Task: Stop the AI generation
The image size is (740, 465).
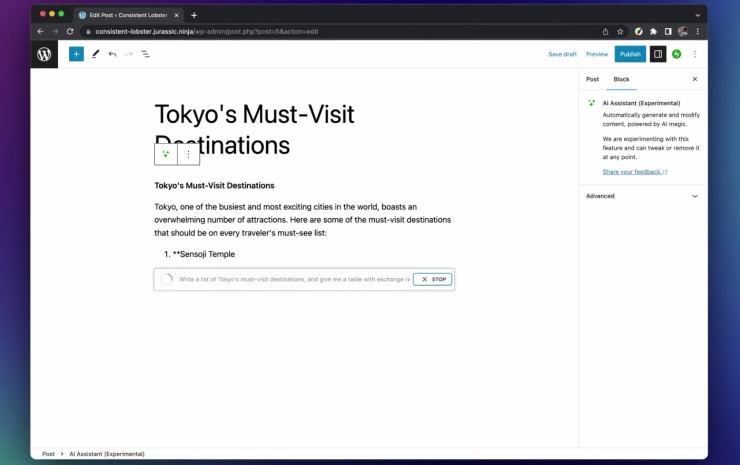Action: (433, 280)
